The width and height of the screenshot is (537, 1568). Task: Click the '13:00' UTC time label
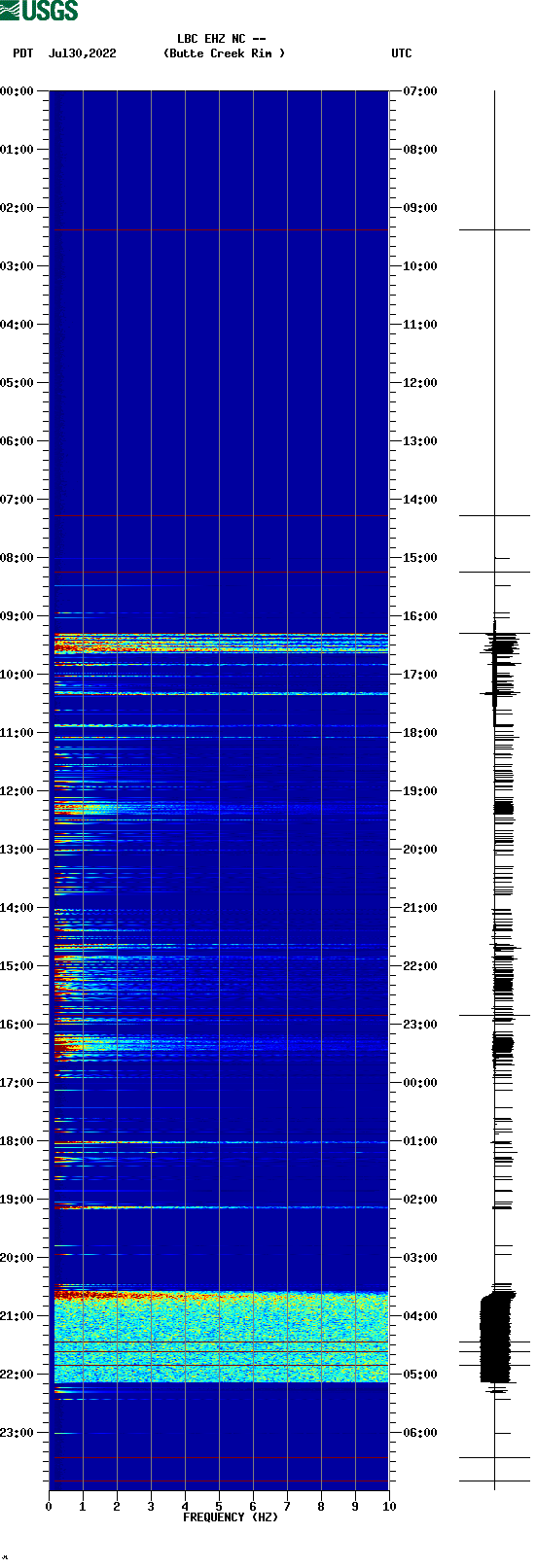[420, 441]
